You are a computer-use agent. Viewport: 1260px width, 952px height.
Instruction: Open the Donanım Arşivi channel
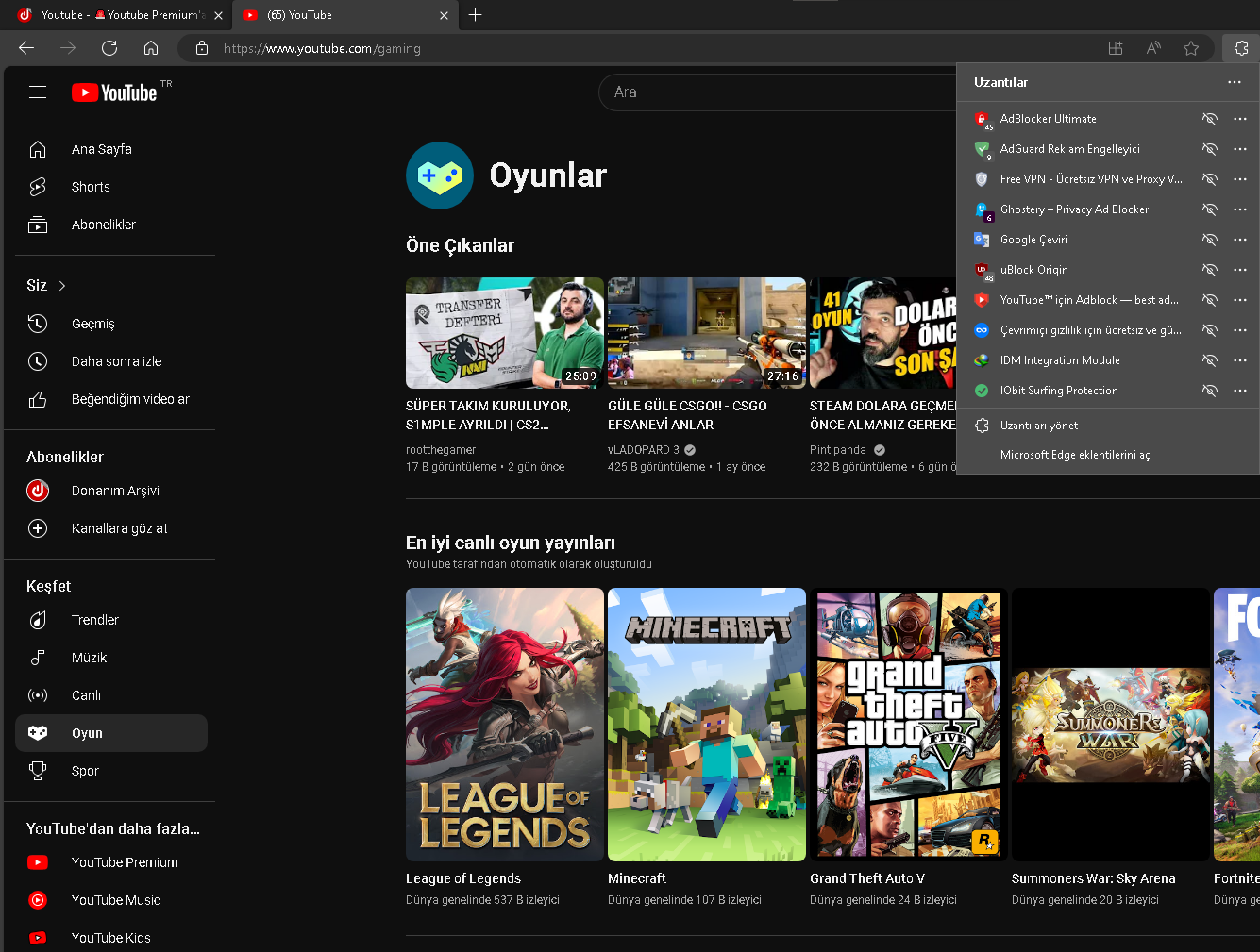(x=111, y=491)
